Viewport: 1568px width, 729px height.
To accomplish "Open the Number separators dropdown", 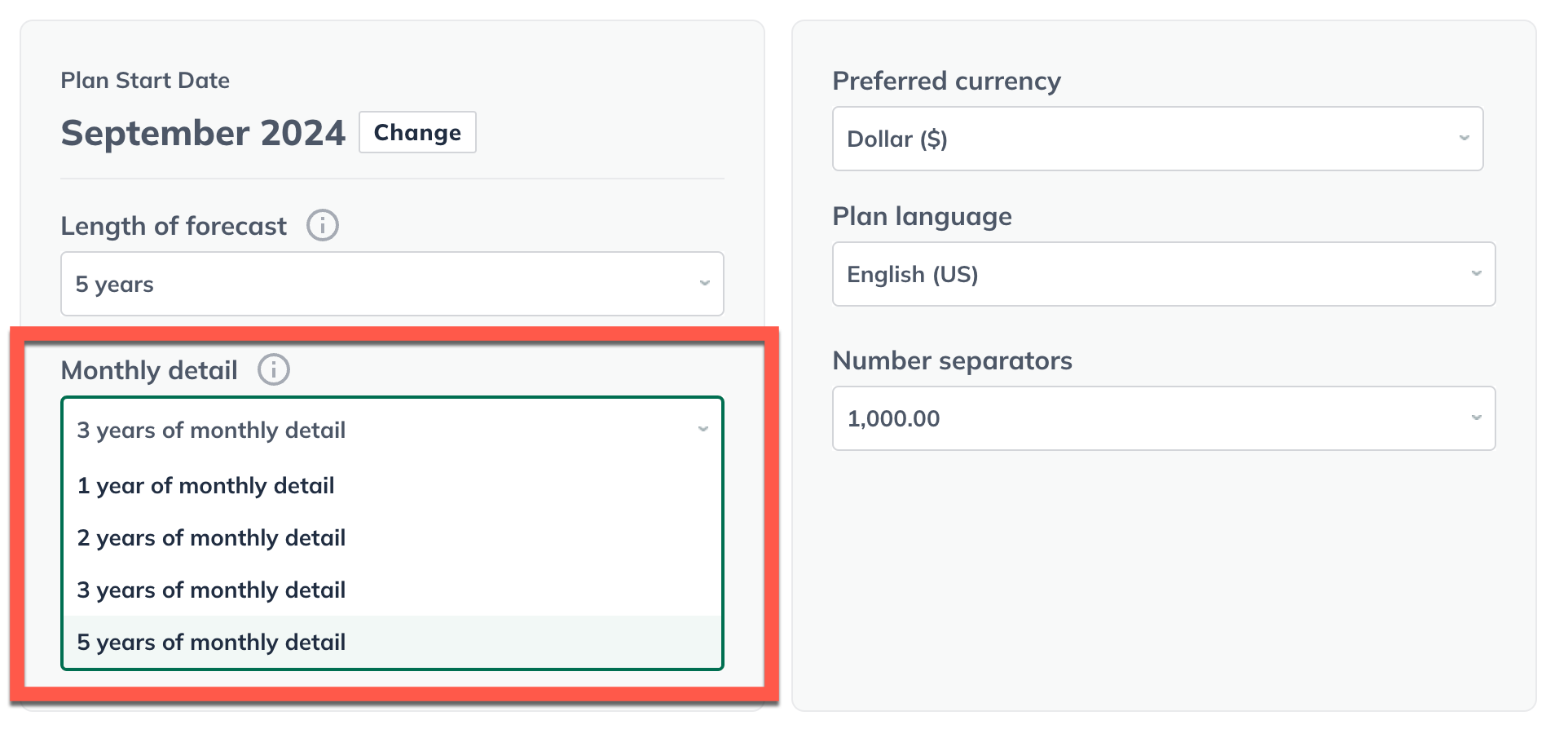I will point(1163,418).
